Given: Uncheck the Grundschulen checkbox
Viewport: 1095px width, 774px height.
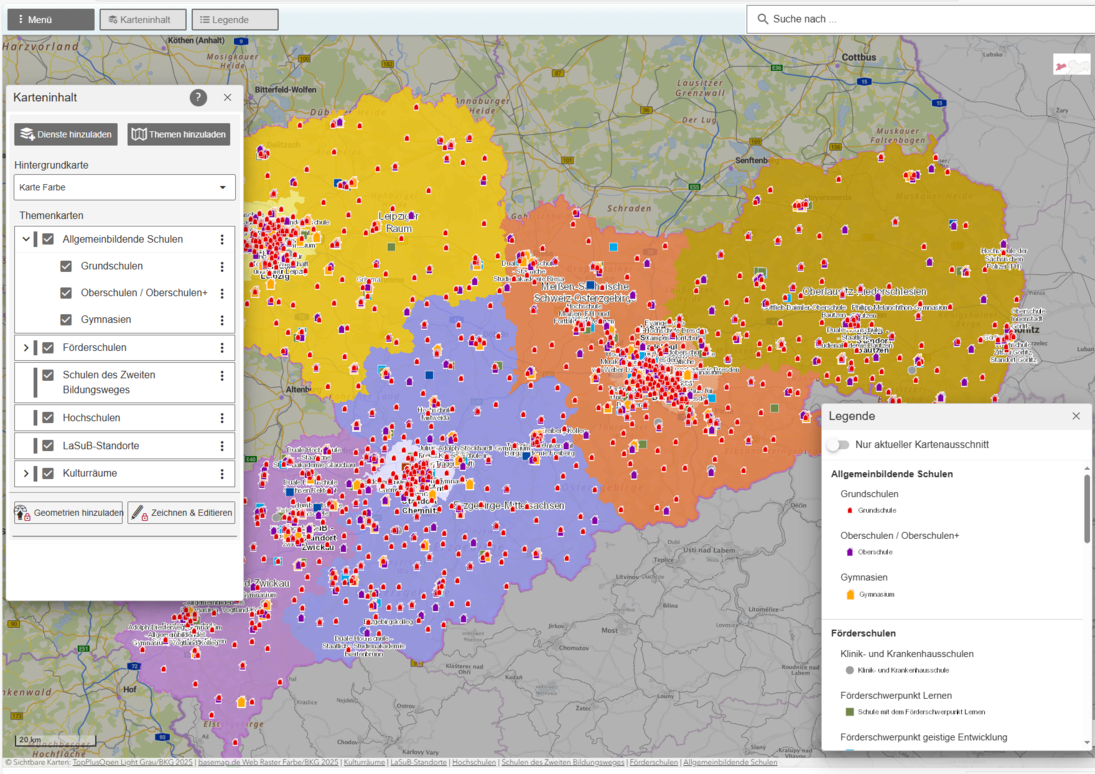Looking at the screenshot, I should 66,266.
